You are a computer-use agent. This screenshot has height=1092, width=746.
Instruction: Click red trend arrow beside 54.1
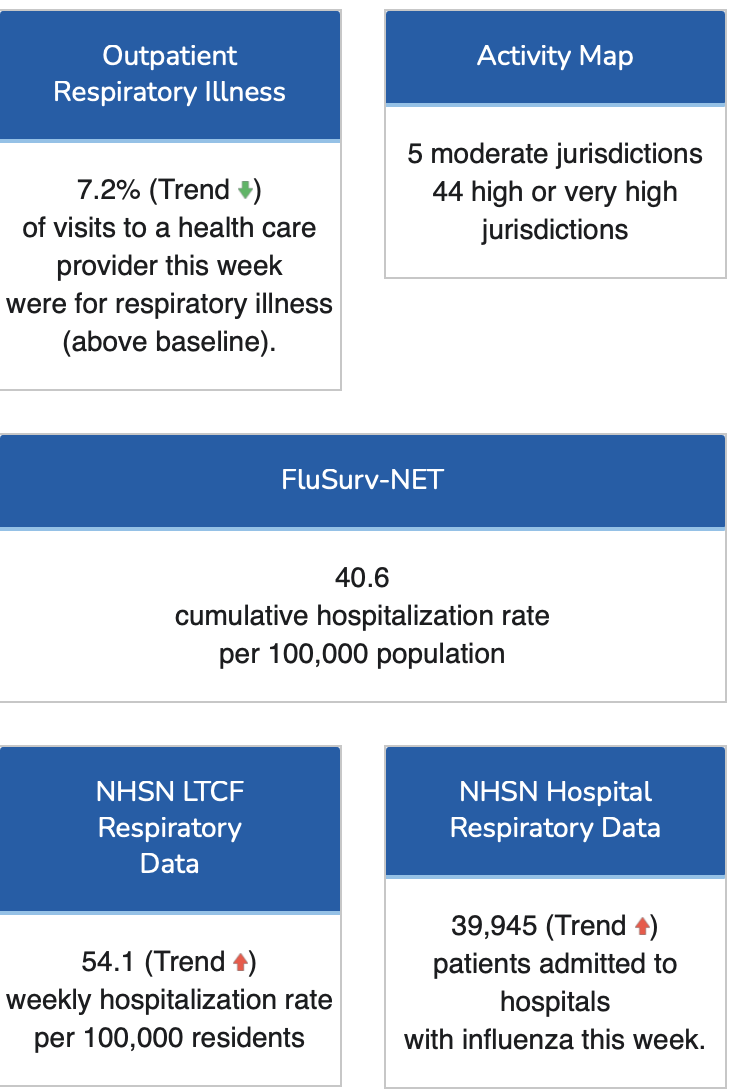coord(240,962)
